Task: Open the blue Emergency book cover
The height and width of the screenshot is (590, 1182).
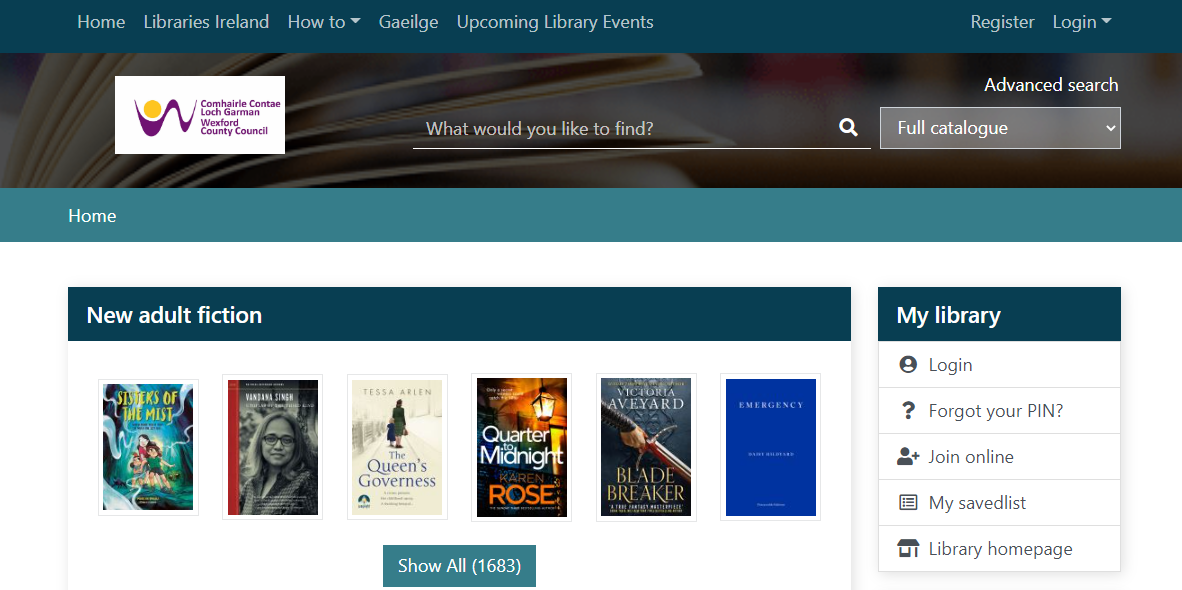Action: click(770, 447)
